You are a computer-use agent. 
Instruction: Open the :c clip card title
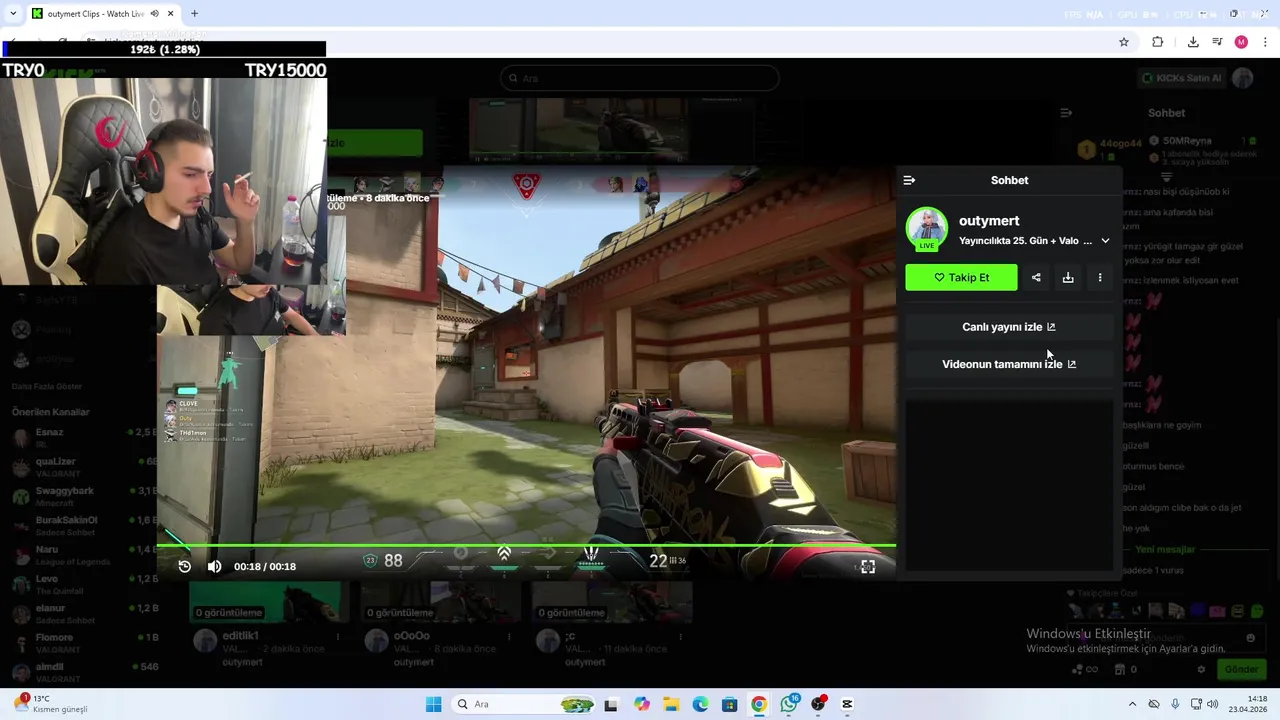click(x=570, y=636)
